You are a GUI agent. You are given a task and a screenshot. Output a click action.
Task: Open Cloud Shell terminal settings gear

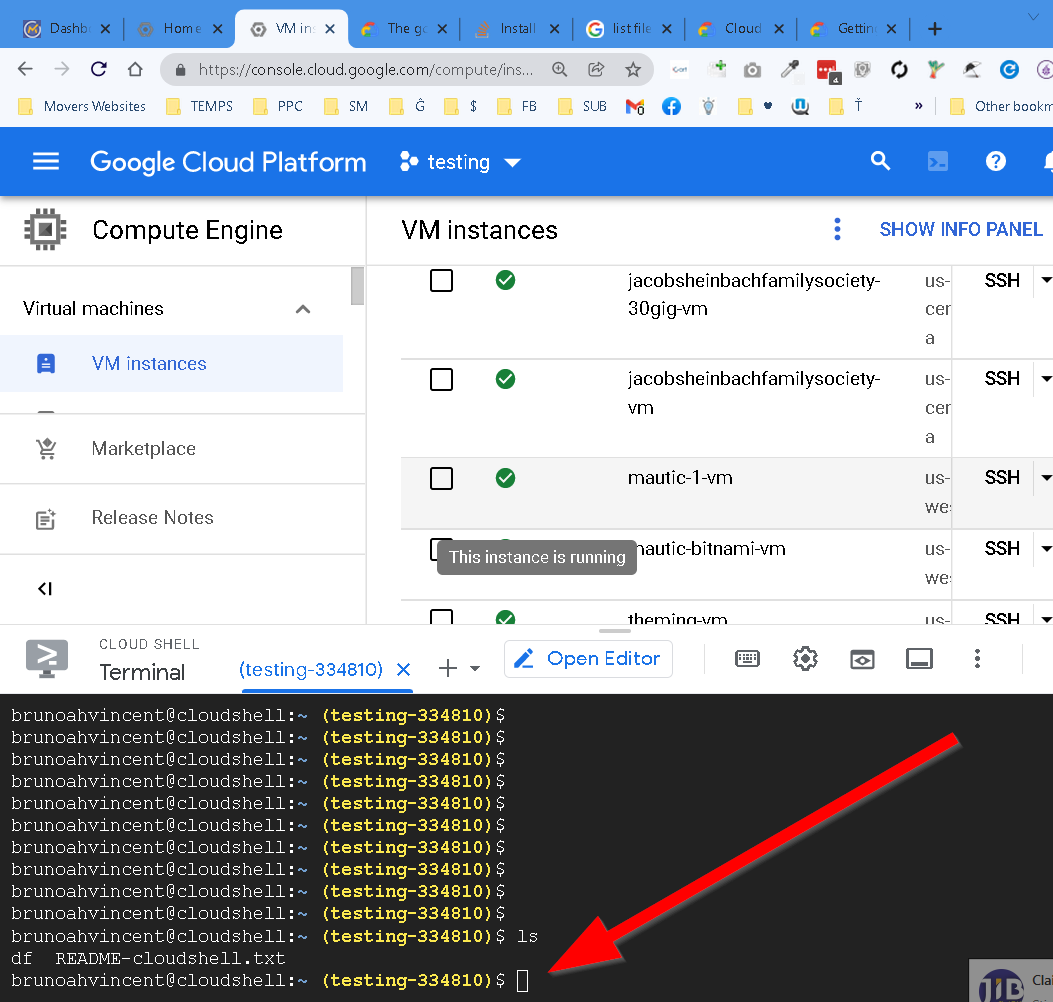coord(805,659)
